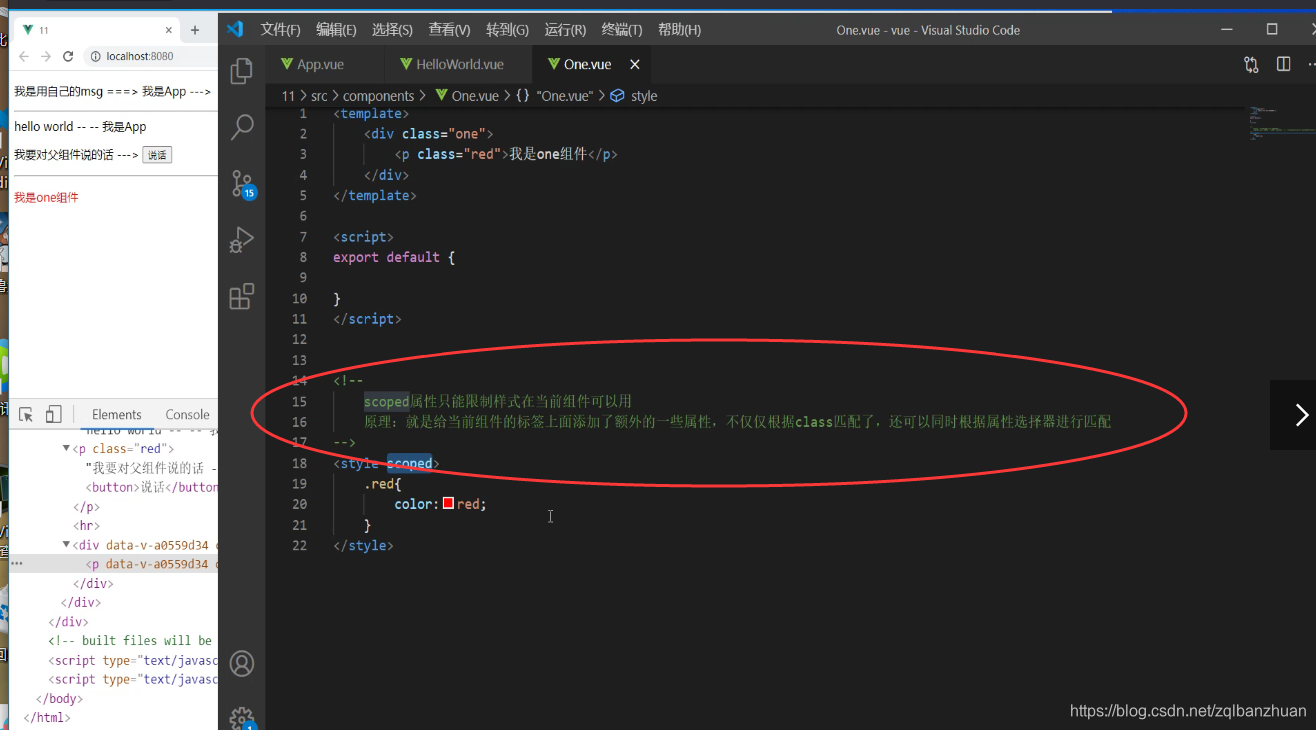
Task: Go to next image with right arrow
Action: click(1301, 415)
